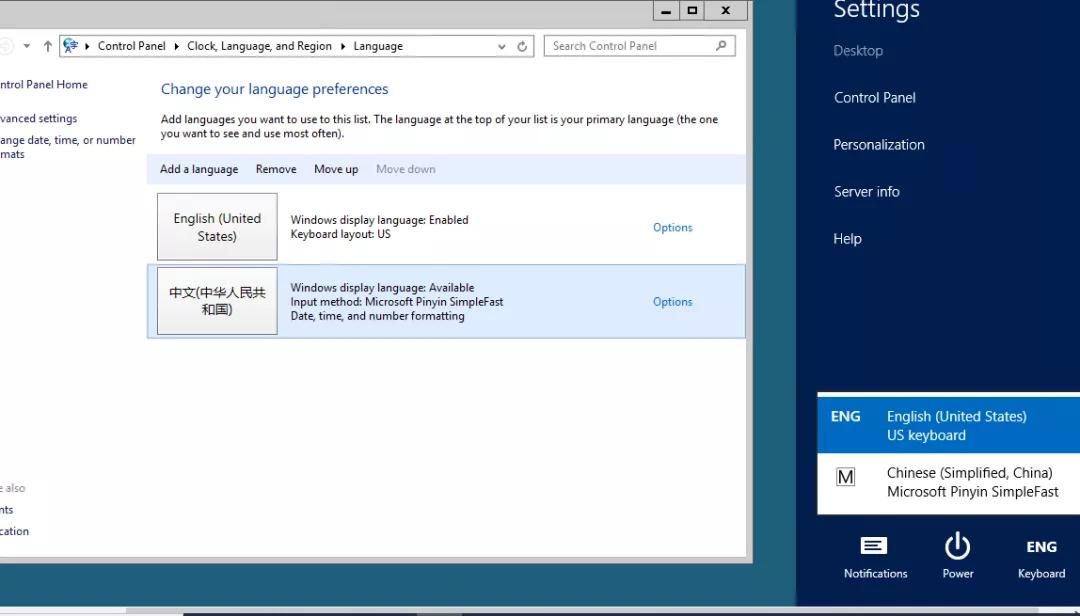
Task: Open Options for the Chinese language
Action: tap(672, 302)
